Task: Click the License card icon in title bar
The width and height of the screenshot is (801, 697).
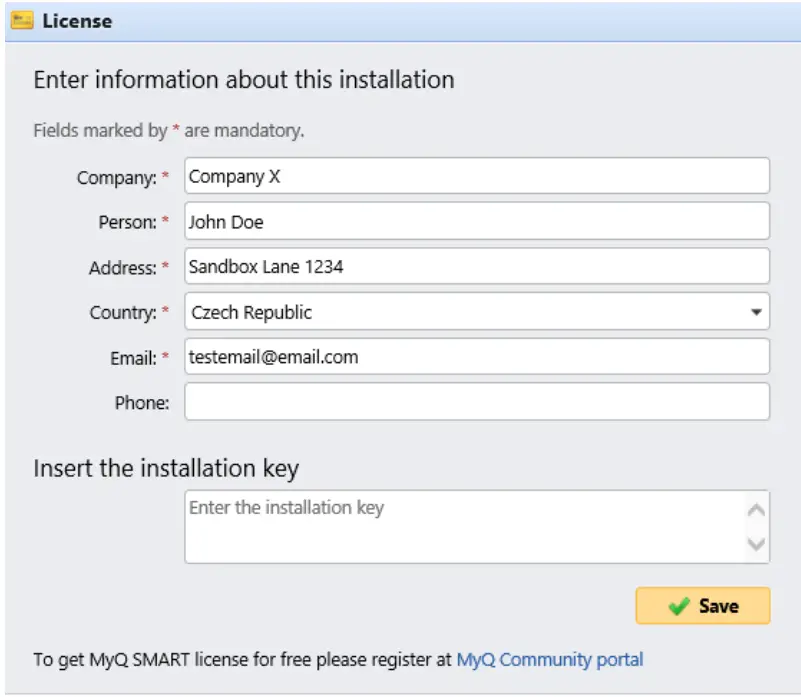Action: click(x=21, y=21)
